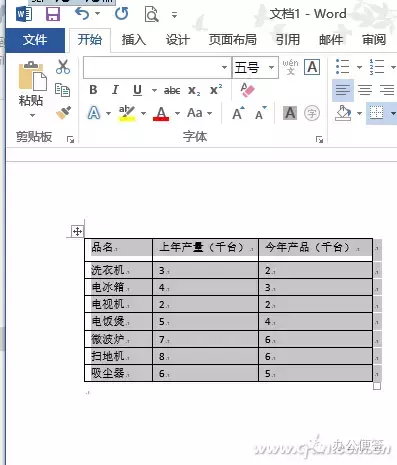
Task: Activate the Format Painter brush
Action: point(63,113)
